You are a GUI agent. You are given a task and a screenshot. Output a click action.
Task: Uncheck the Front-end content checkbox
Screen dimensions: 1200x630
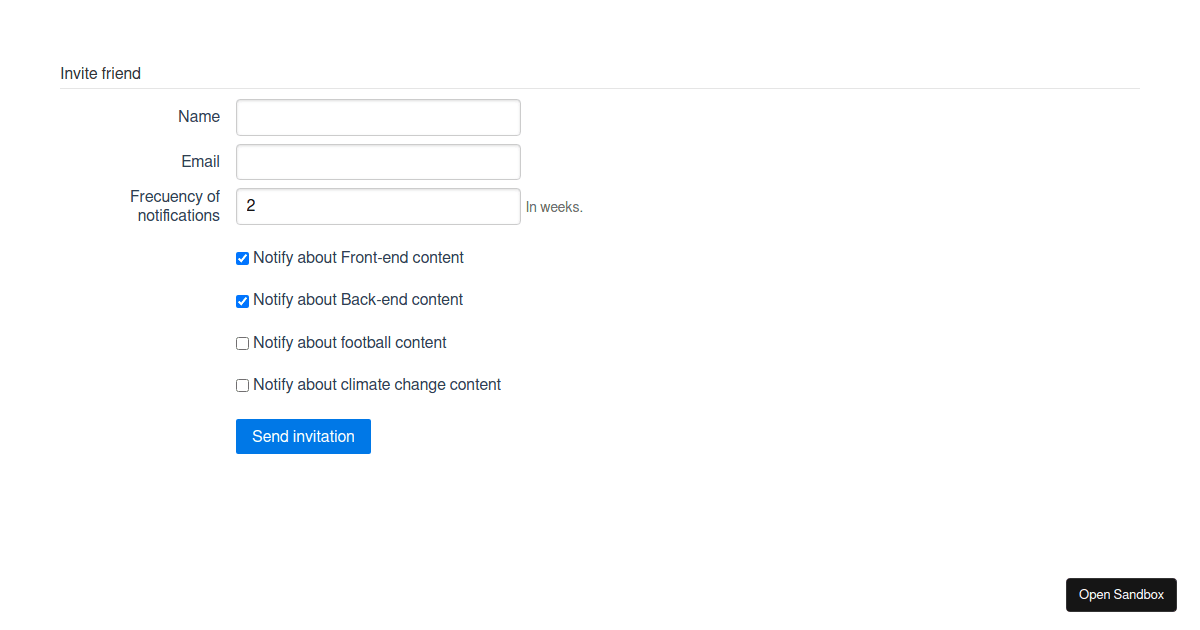pos(242,259)
